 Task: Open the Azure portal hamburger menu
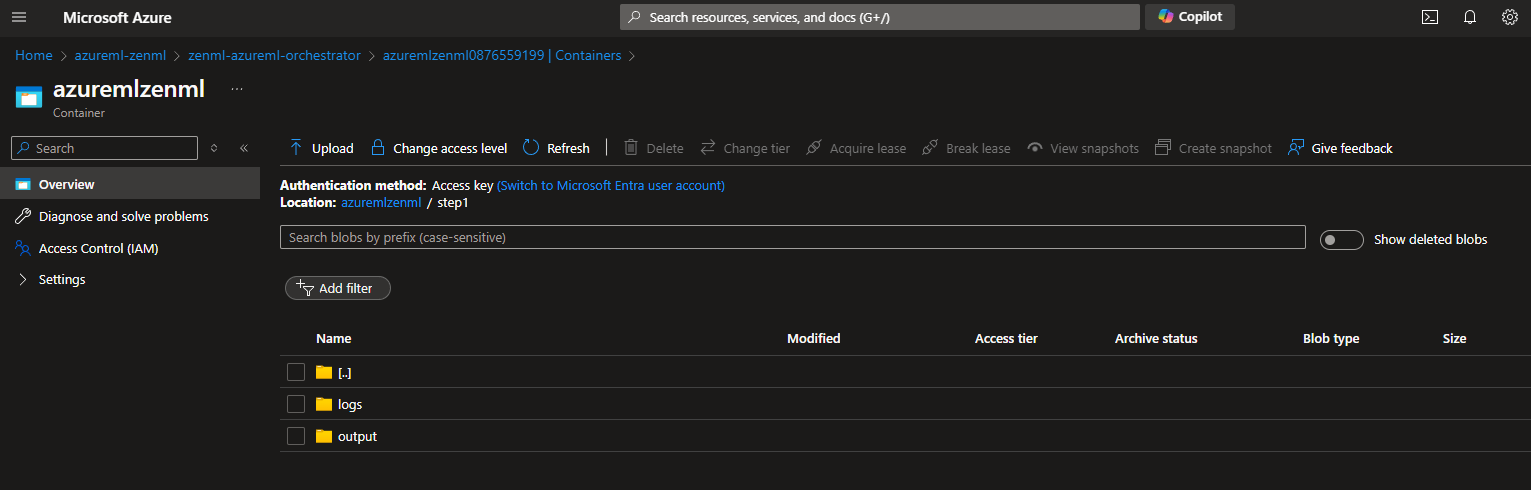click(x=19, y=17)
